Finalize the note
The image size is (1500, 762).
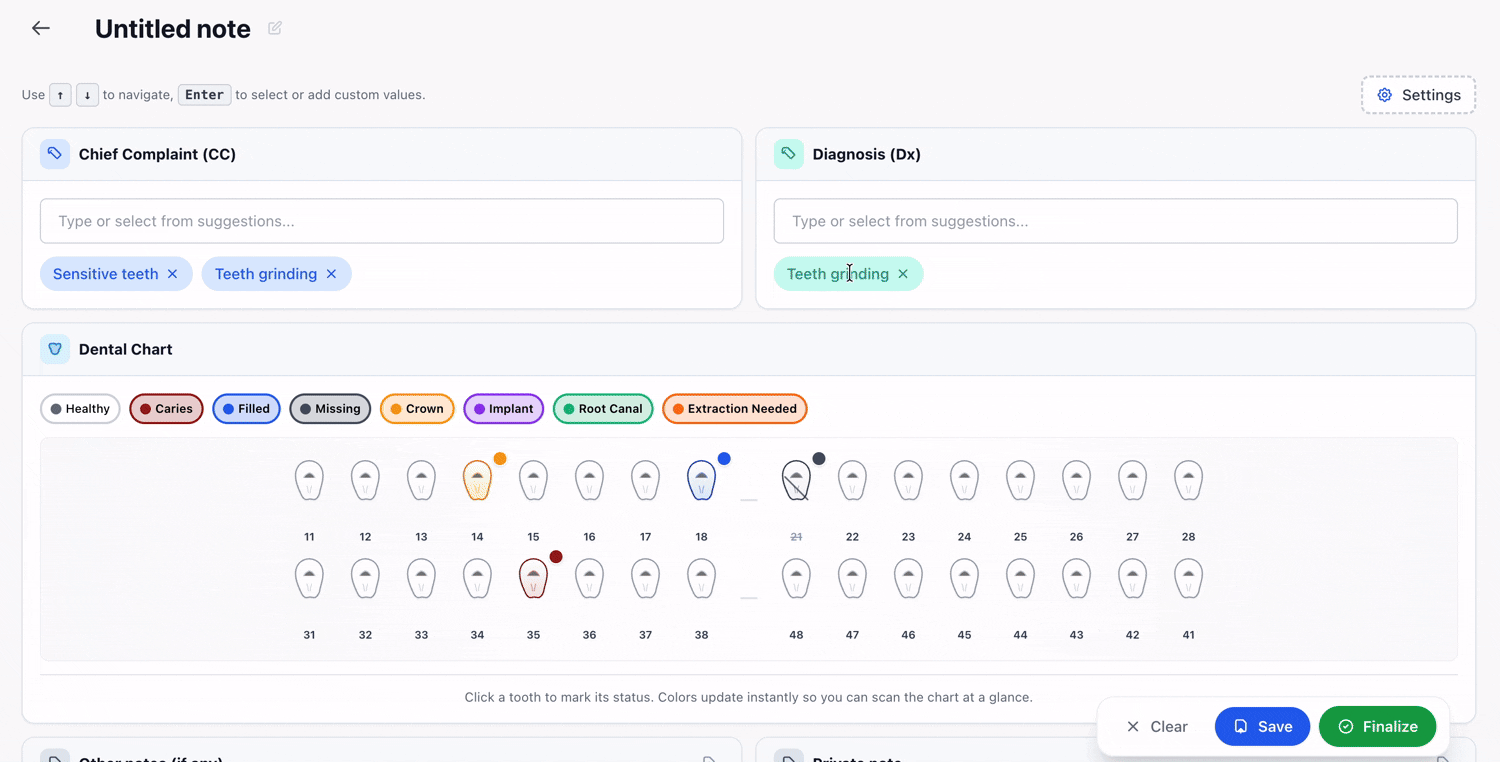tap(1377, 726)
